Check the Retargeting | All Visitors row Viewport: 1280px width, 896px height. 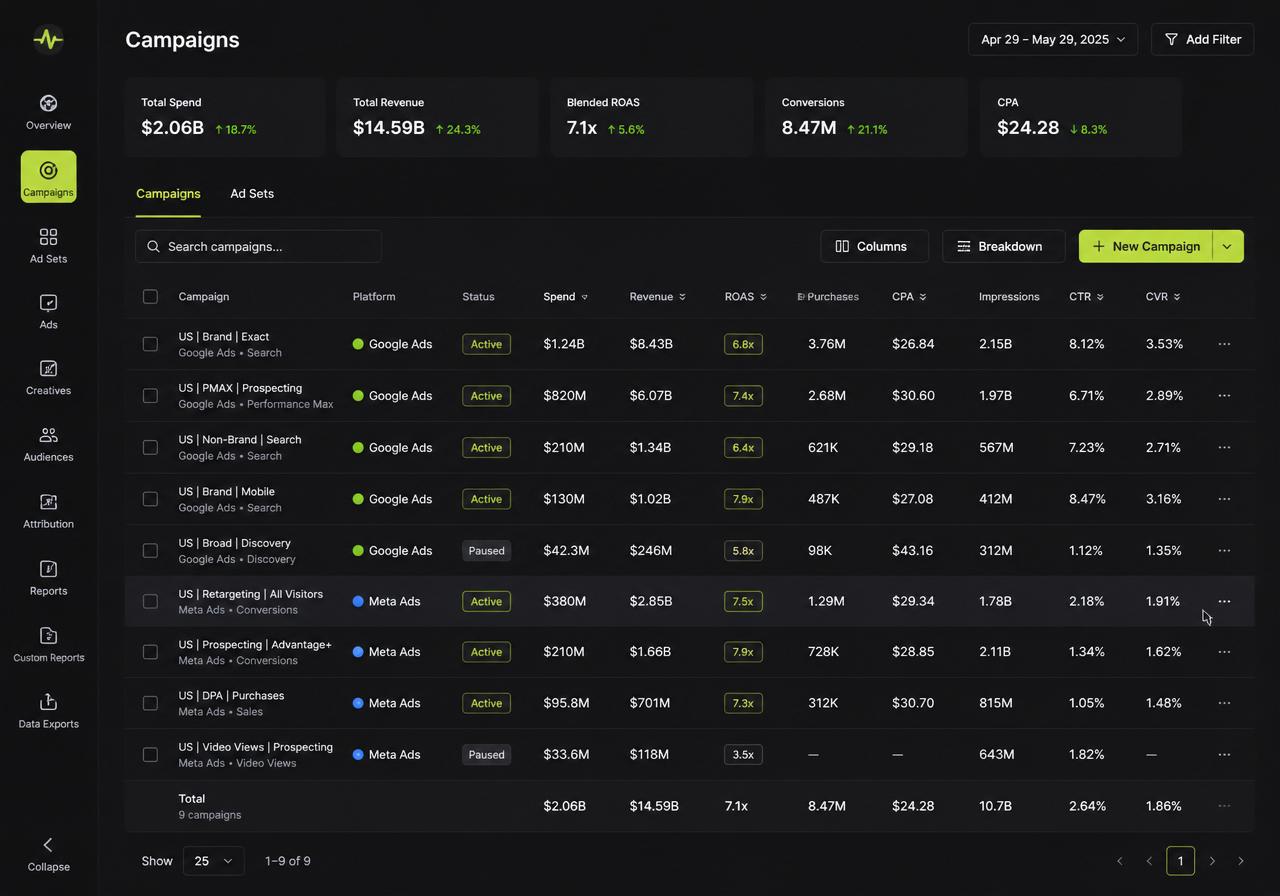[x=150, y=601]
